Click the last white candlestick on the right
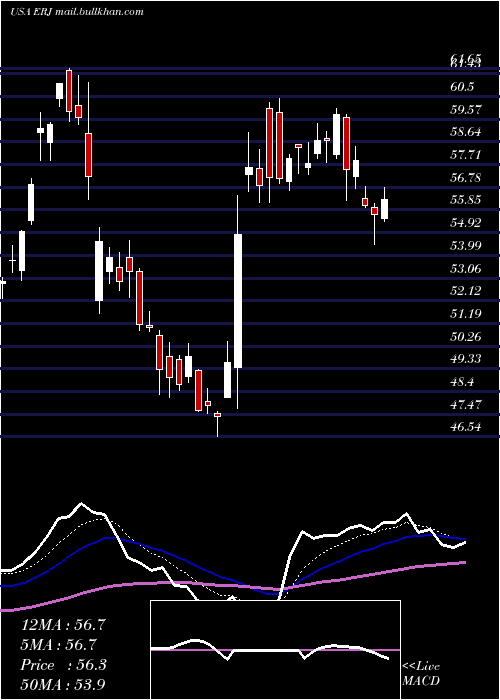500x700 pixels. coord(384,209)
